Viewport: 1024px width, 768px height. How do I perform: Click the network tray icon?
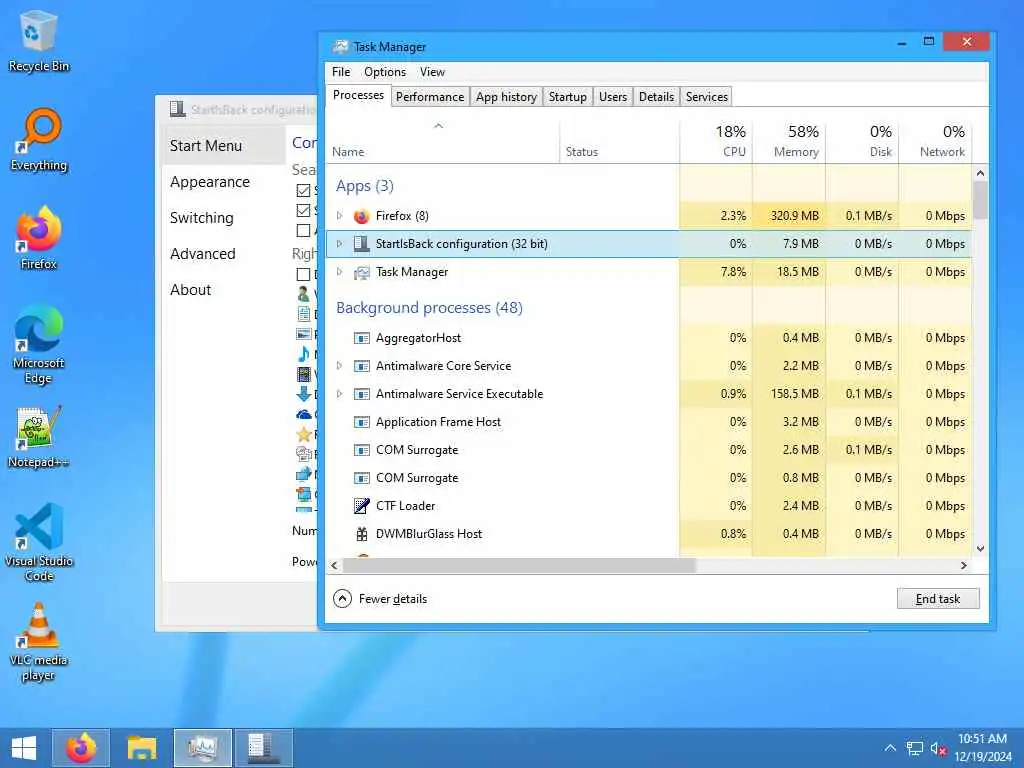pos(914,748)
